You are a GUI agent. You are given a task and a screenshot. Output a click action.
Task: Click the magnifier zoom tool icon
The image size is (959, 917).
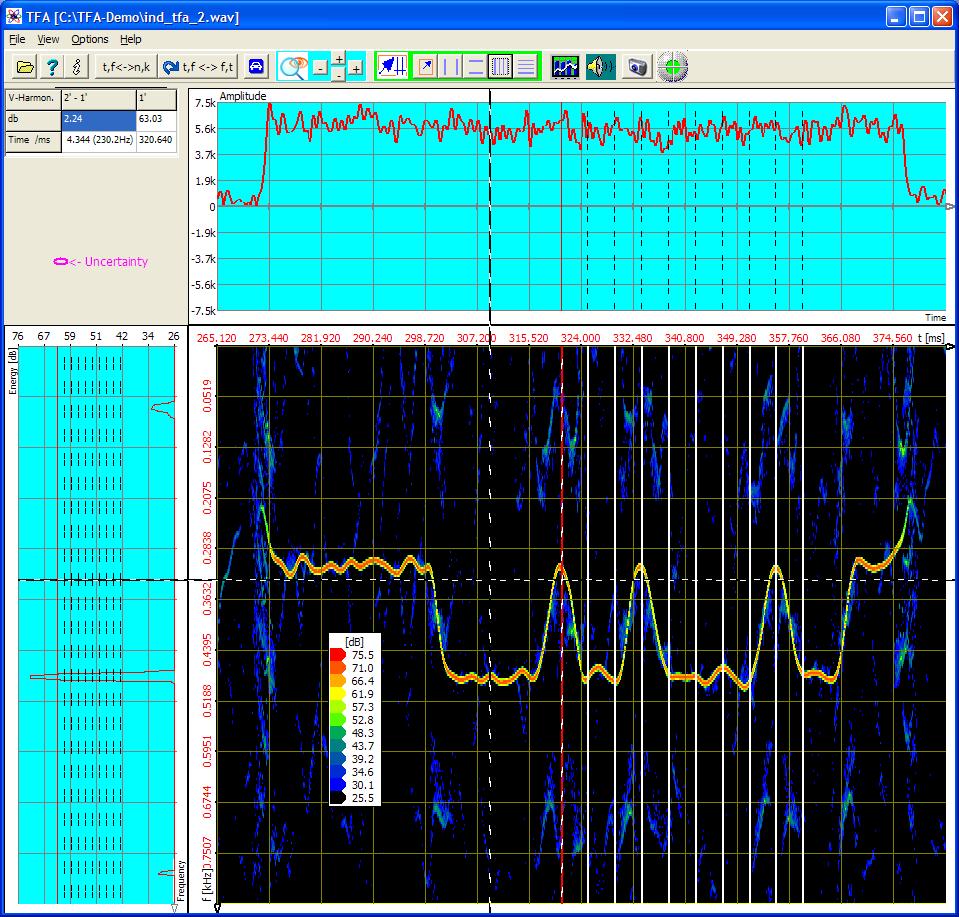click(292, 67)
